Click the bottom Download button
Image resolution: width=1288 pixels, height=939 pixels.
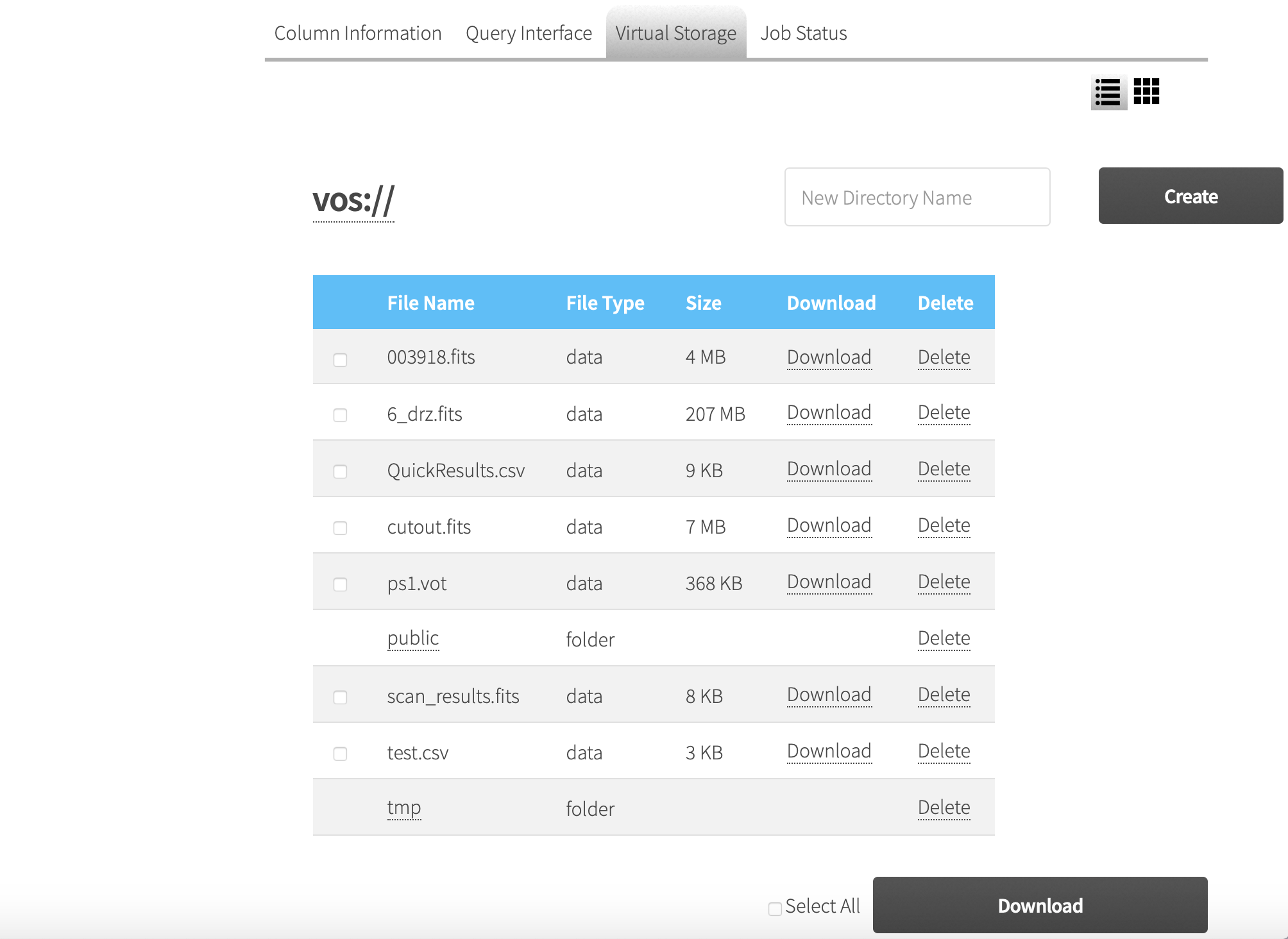coord(1040,905)
